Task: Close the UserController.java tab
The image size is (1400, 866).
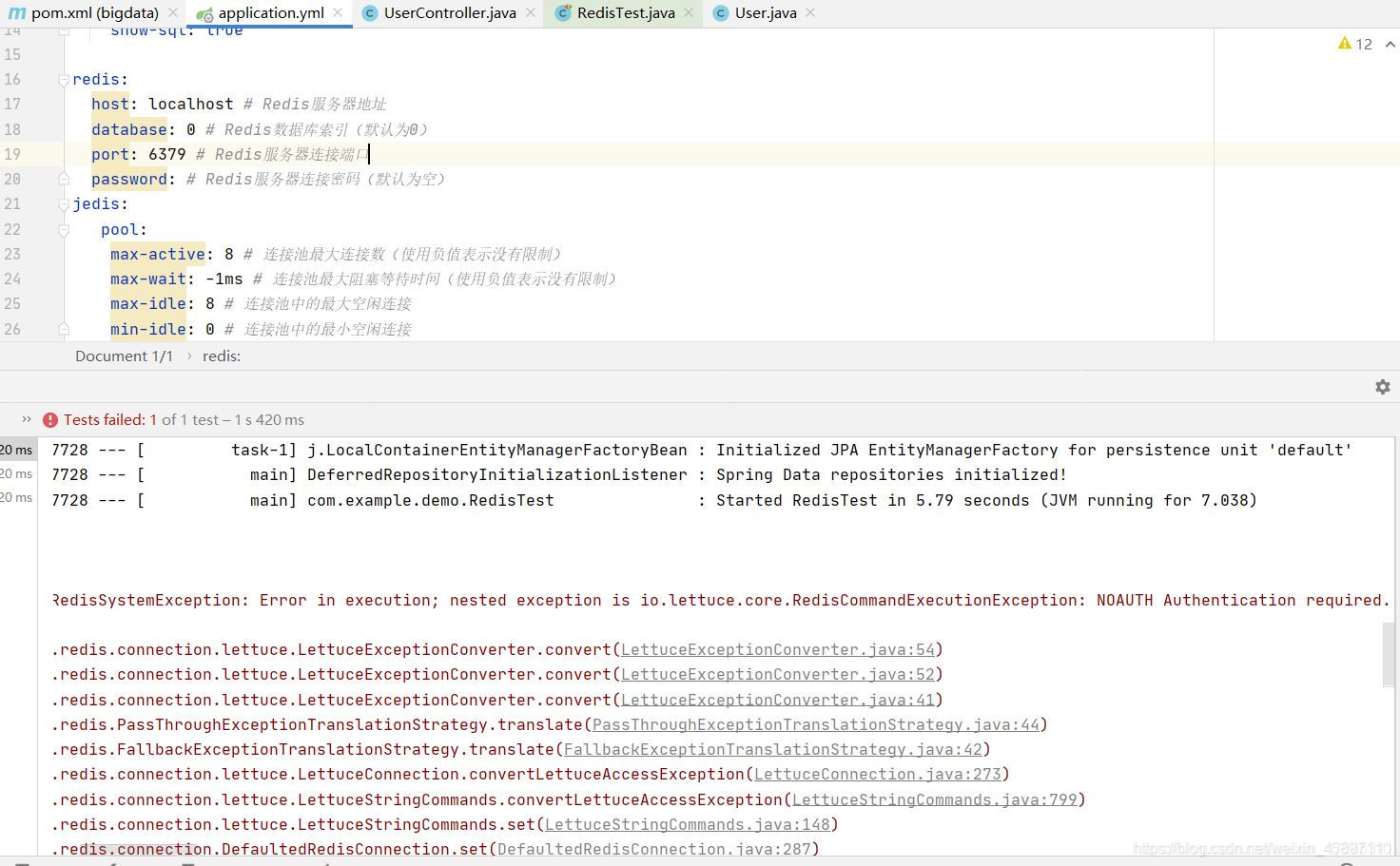Action: click(x=531, y=13)
